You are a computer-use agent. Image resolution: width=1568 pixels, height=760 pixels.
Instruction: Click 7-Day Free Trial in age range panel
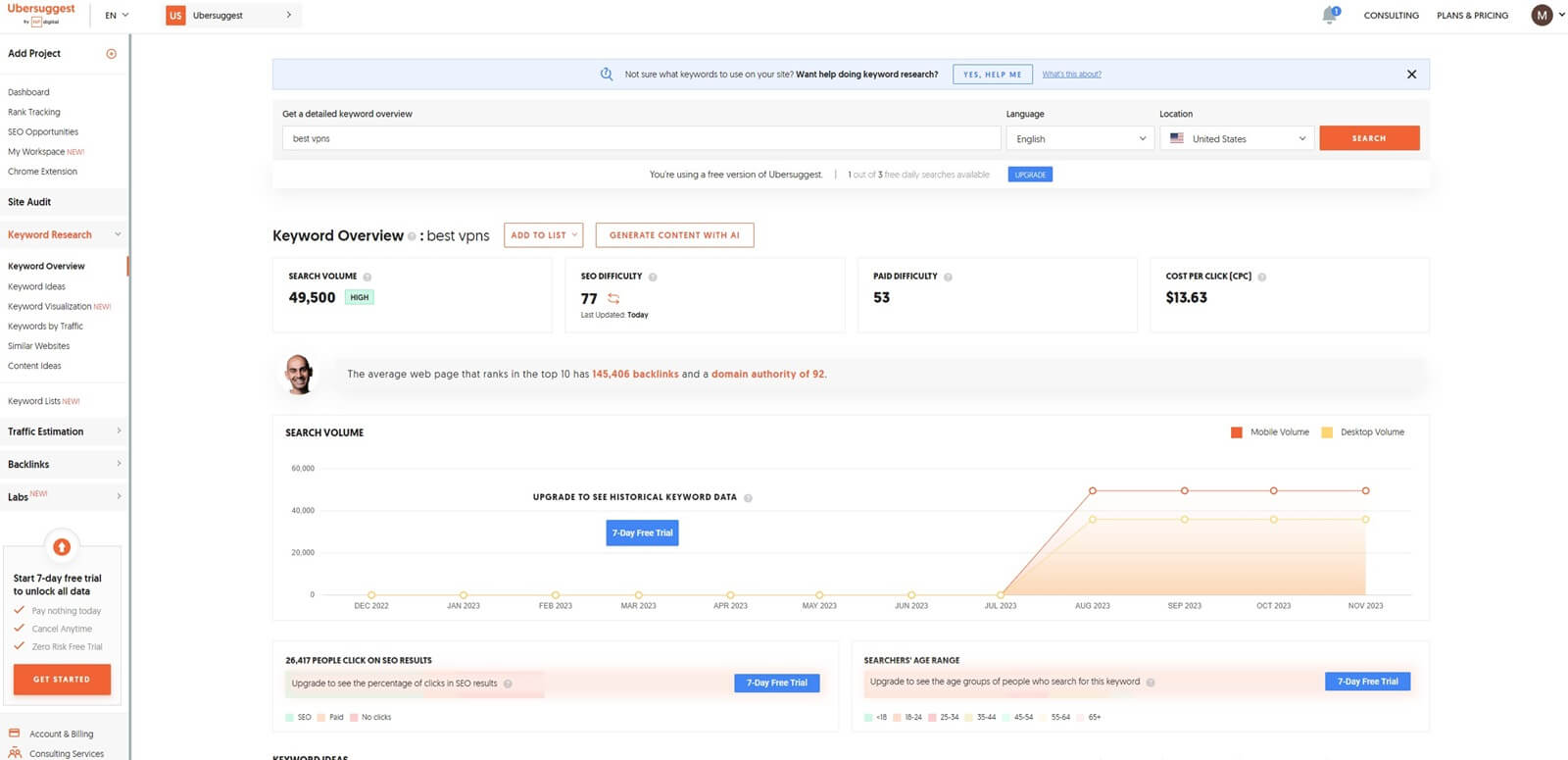pyautogui.click(x=1367, y=682)
